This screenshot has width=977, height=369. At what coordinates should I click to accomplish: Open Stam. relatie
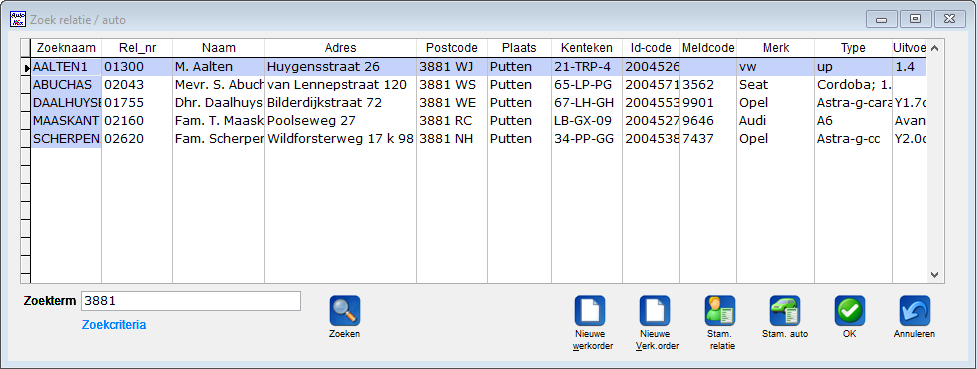point(720,310)
